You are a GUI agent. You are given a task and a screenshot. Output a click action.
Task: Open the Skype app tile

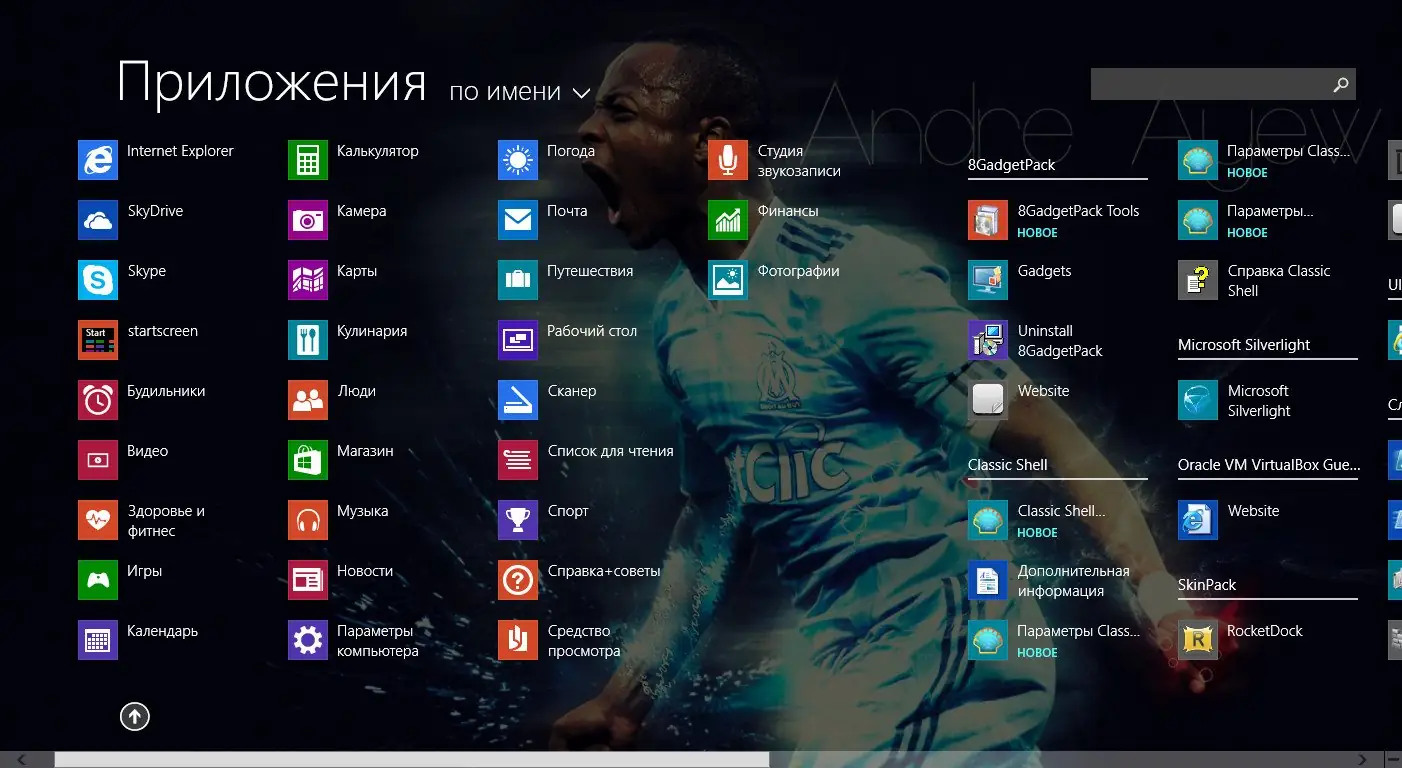[x=122, y=280]
